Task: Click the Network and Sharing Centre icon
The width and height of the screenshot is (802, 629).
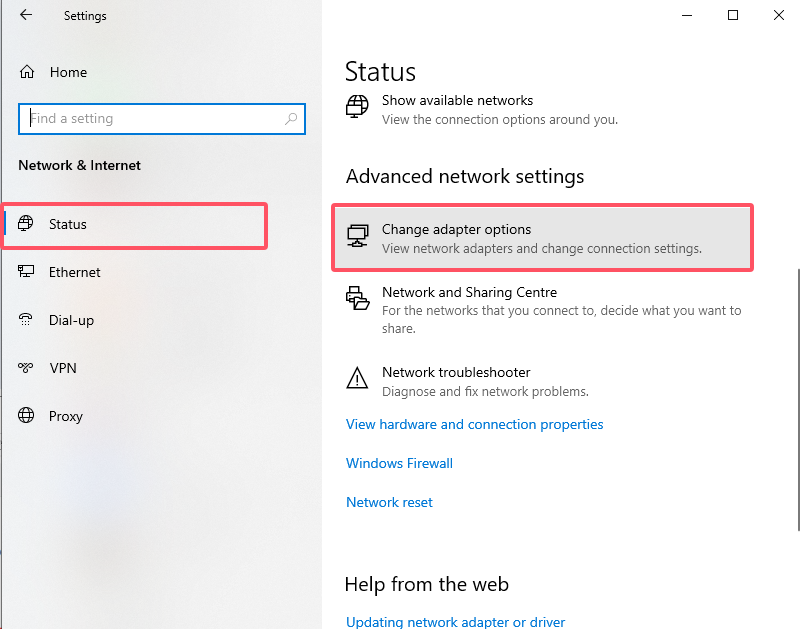Action: (357, 296)
